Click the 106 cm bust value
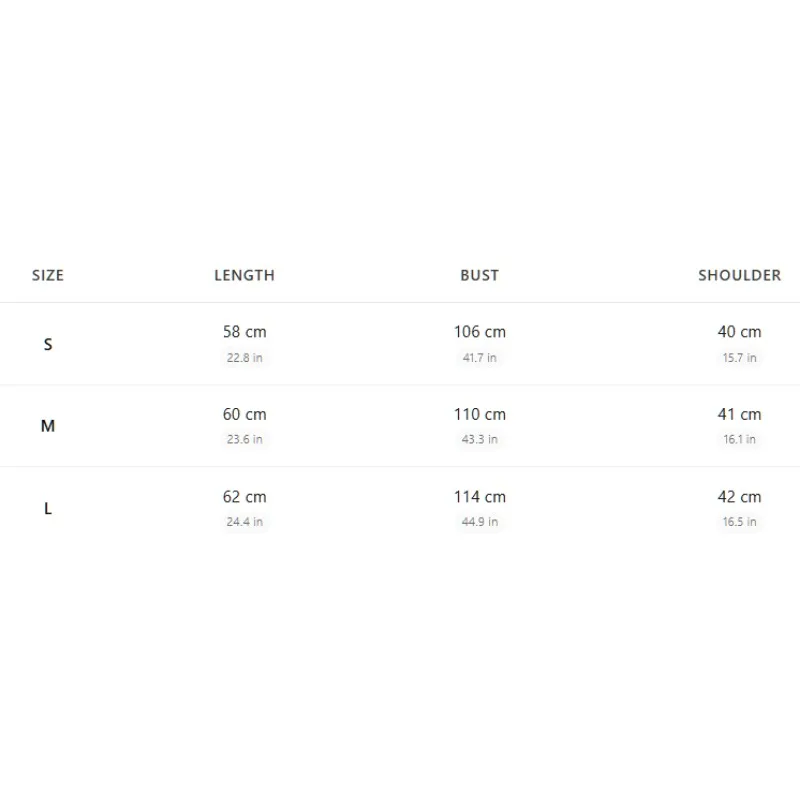This screenshot has width=800, height=800. tap(480, 332)
